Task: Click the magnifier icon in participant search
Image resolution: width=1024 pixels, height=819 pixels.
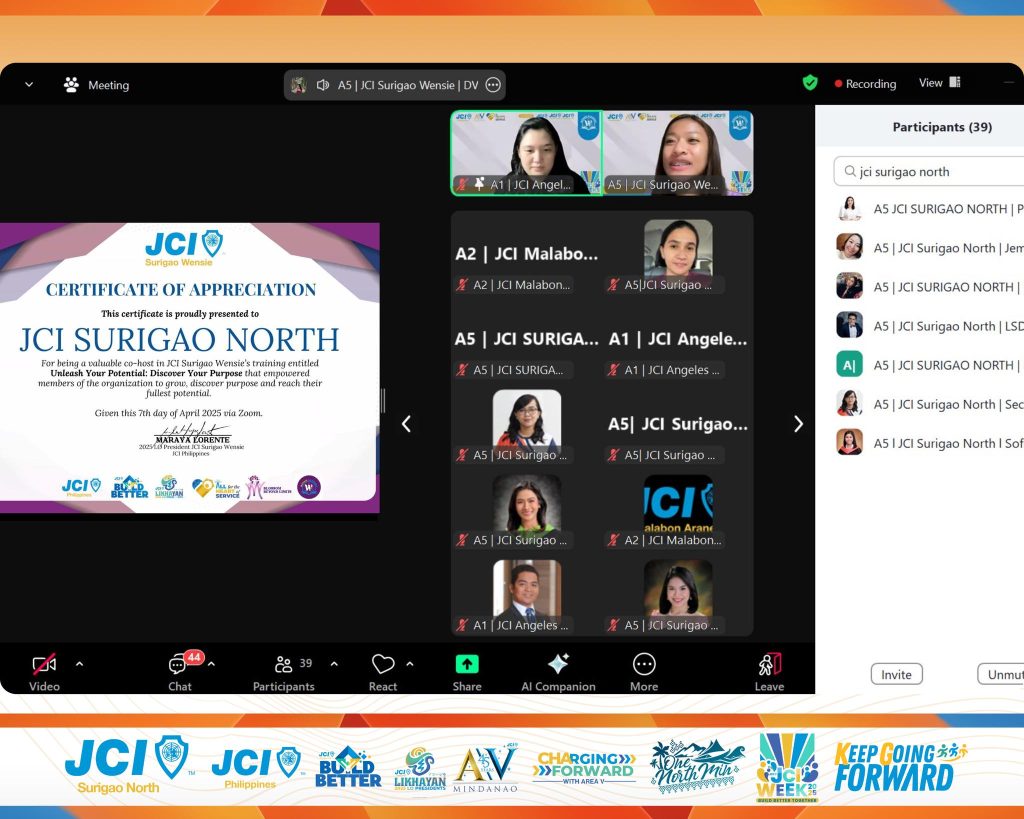Action: tap(850, 171)
